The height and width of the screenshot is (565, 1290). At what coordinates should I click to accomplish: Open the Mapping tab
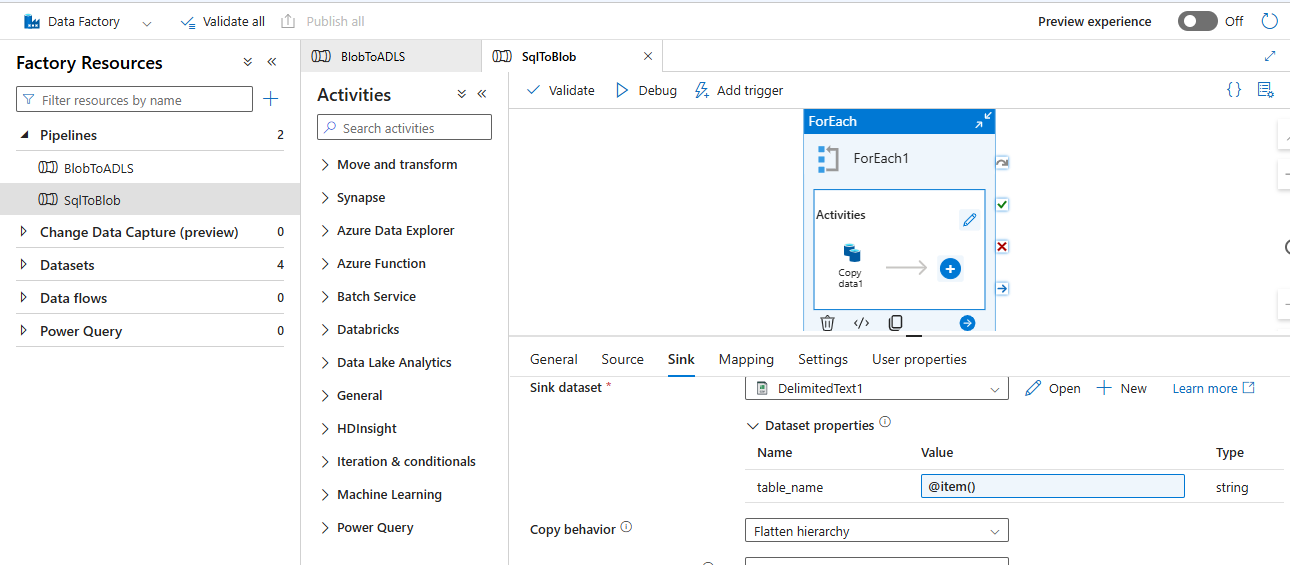click(746, 359)
